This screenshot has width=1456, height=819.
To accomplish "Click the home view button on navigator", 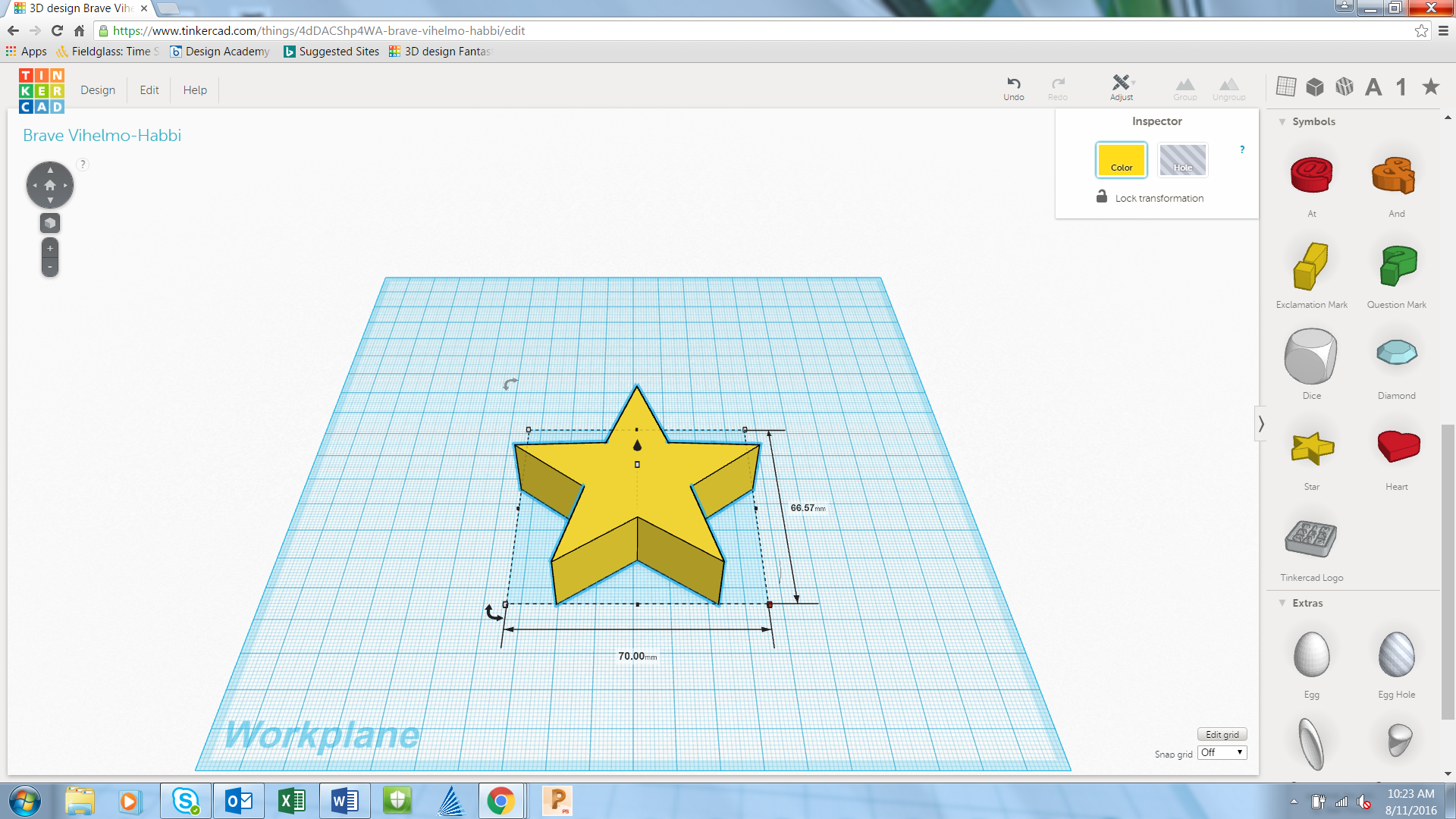I will (50, 185).
